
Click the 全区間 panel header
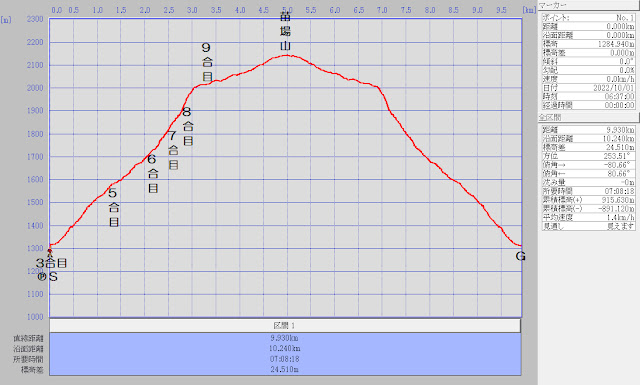(x=589, y=117)
